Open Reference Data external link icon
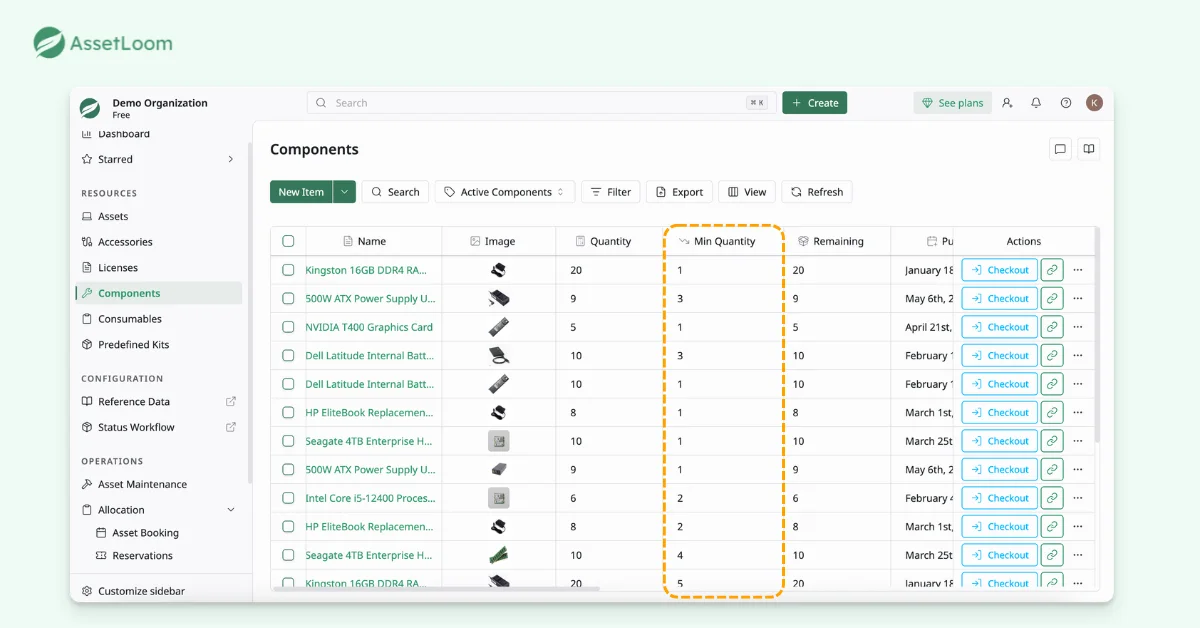Viewport: 1200px width, 628px height. pyautogui.click(x=231, y=402)
